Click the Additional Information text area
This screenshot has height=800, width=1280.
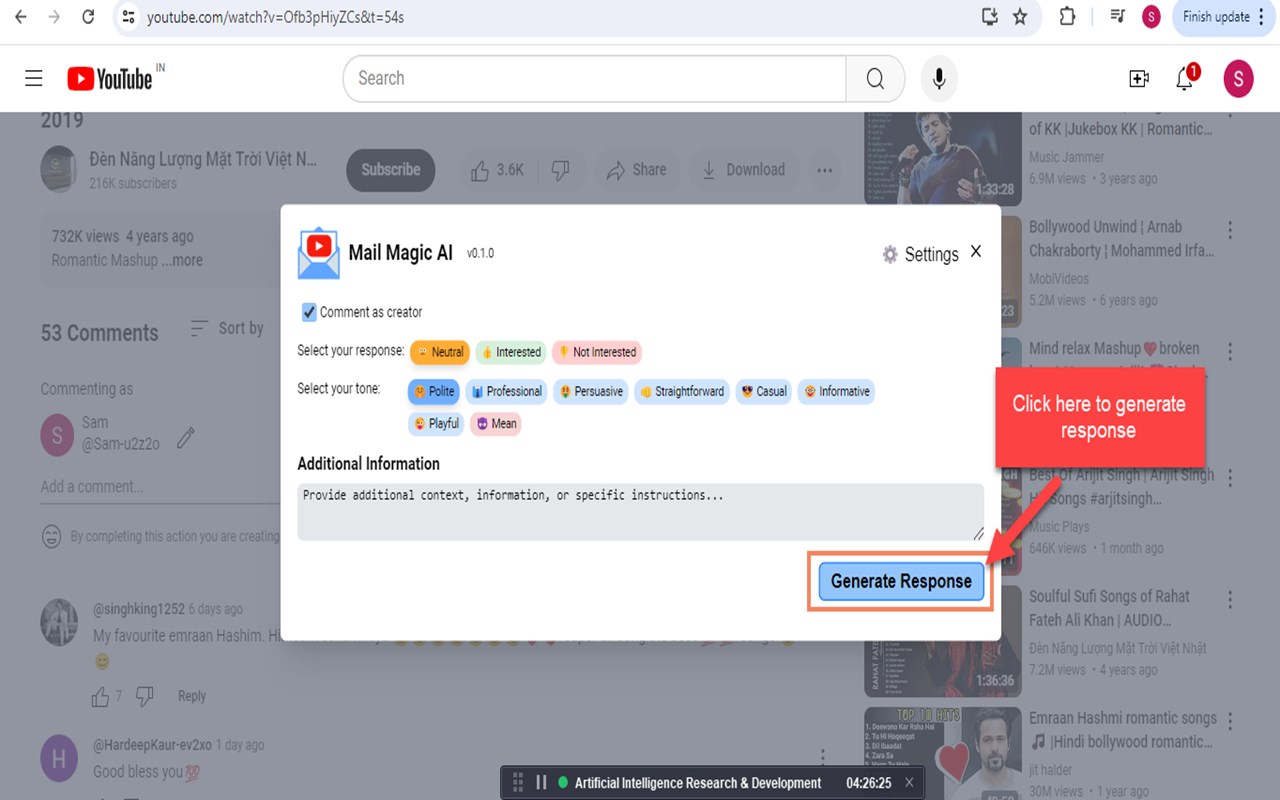point(641,512)
